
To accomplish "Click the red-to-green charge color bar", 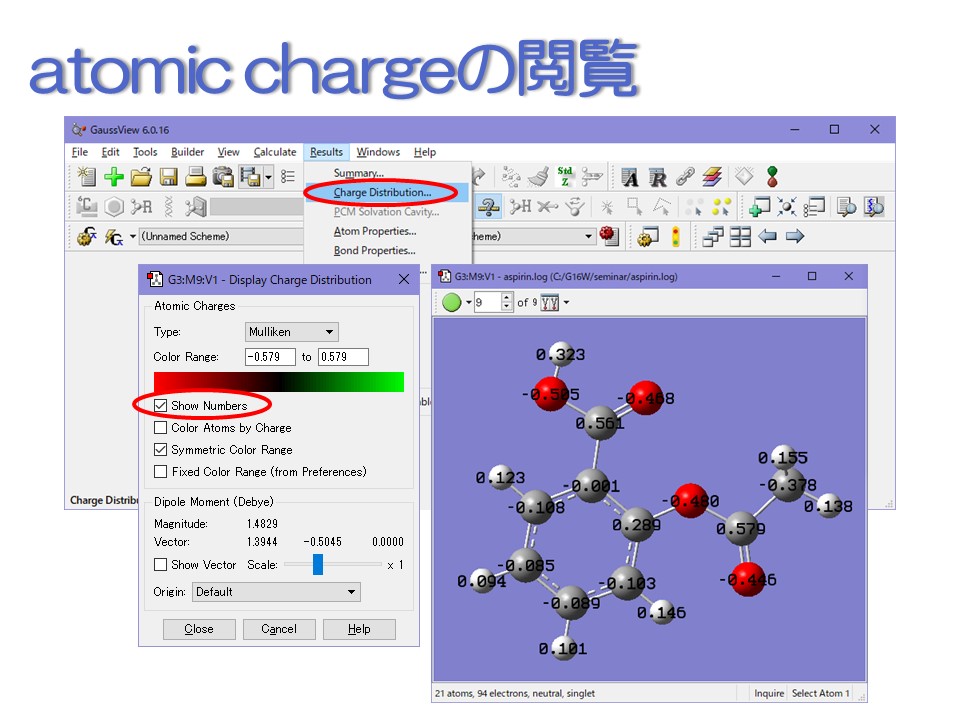I will (279, 382).
